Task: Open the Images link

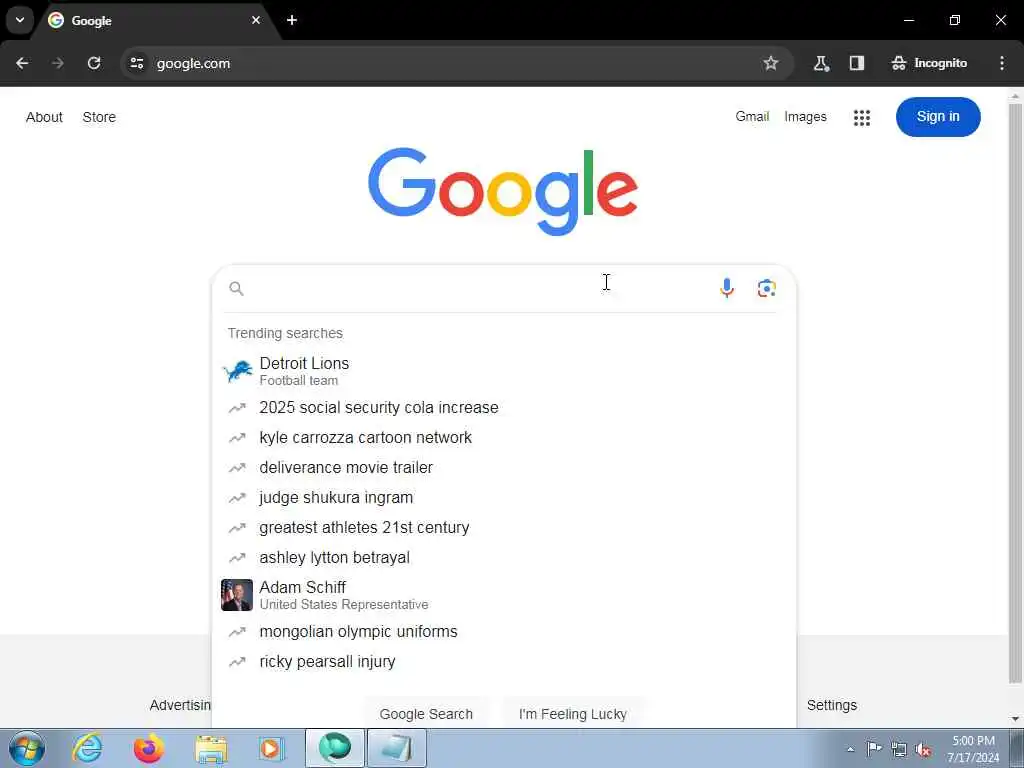Action: (x=805, y=116)
